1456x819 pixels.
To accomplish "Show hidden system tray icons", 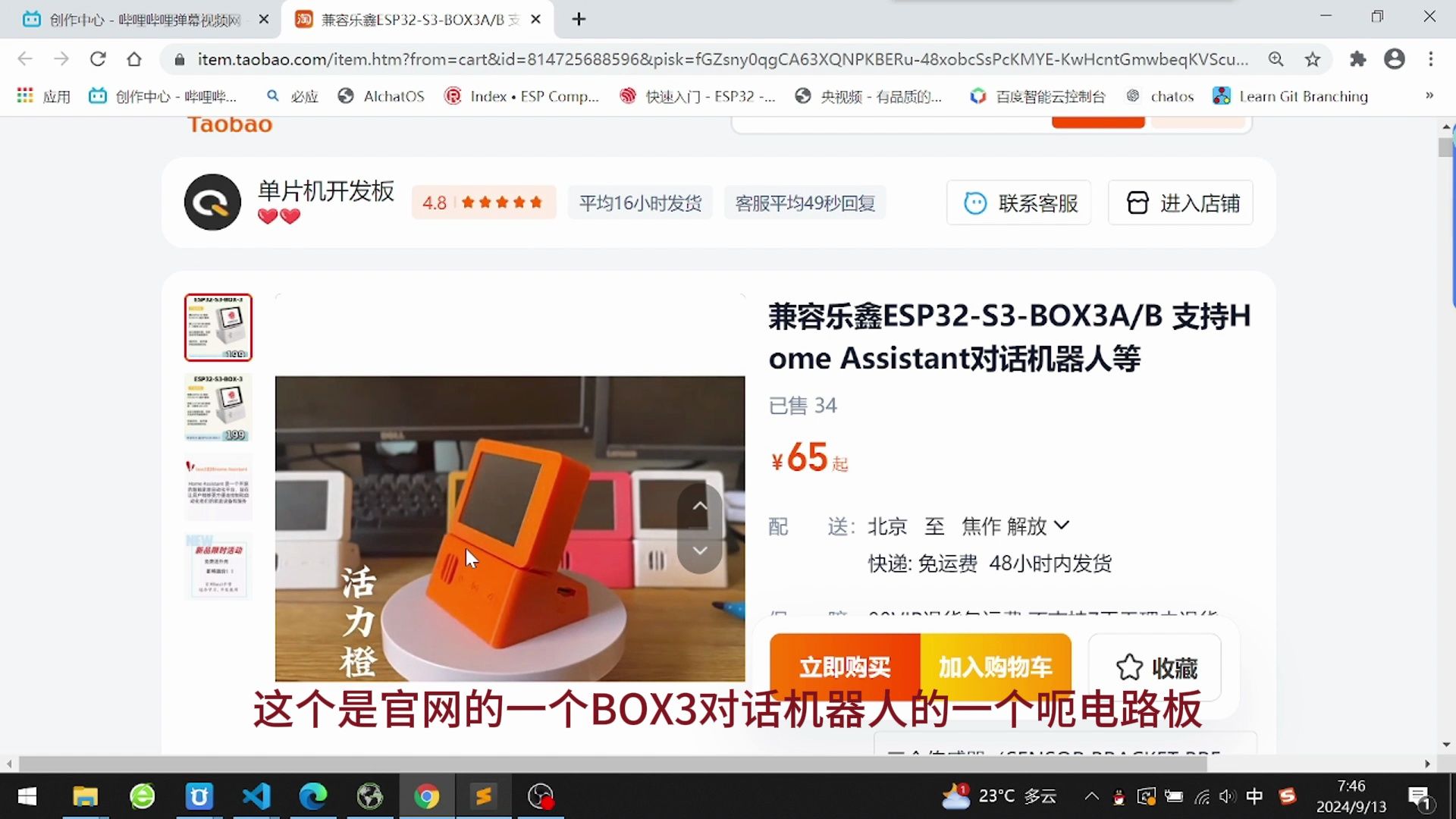I will [x=1091, y=796].
